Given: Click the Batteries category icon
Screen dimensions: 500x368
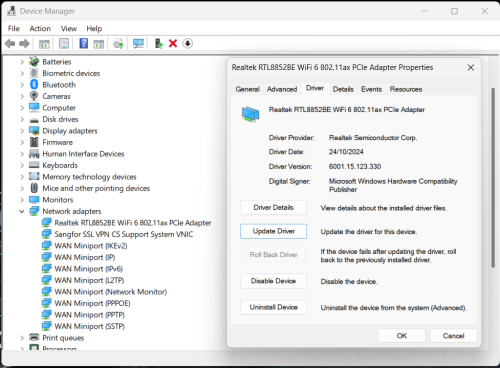Looking at the screenshot, I should tap(34, 62).
